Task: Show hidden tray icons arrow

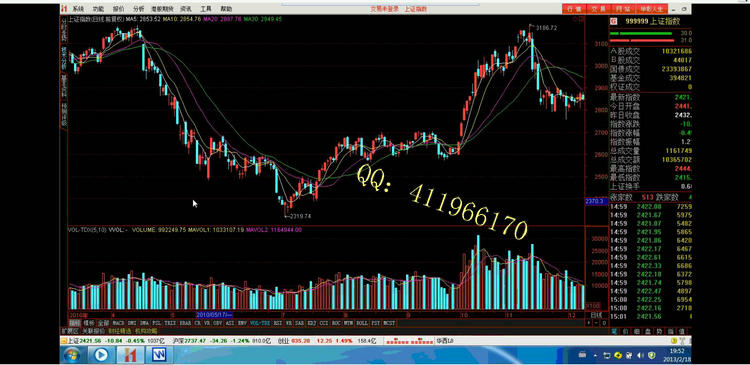Action: (x=595, y=355)
